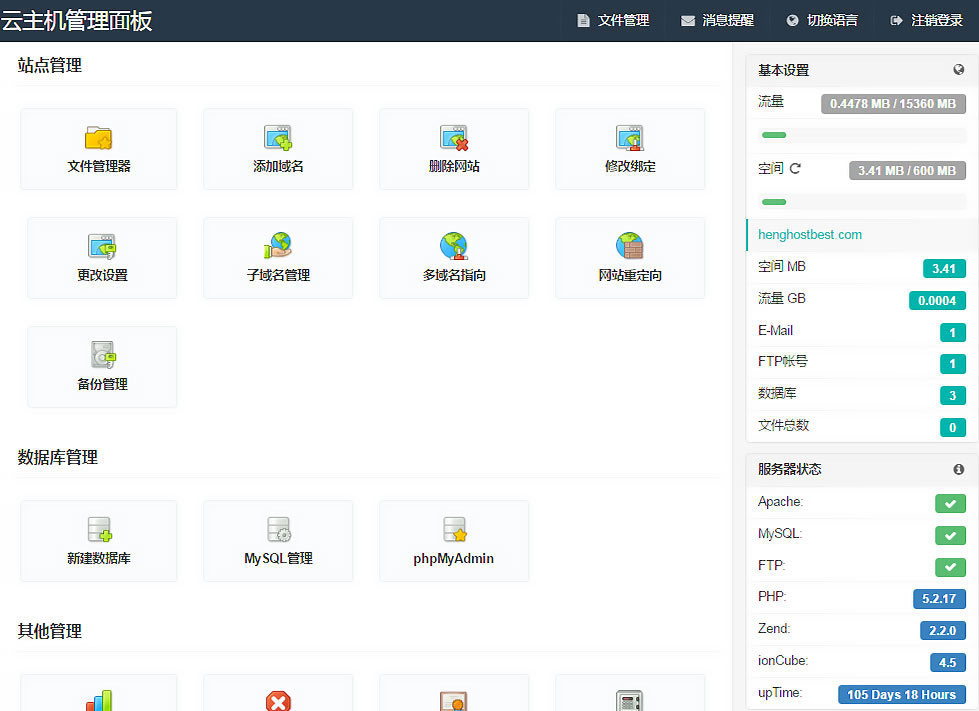This screenshot has height=711, width=979.
Task: Click the 服务器状态 panel title
Action: 789,469
